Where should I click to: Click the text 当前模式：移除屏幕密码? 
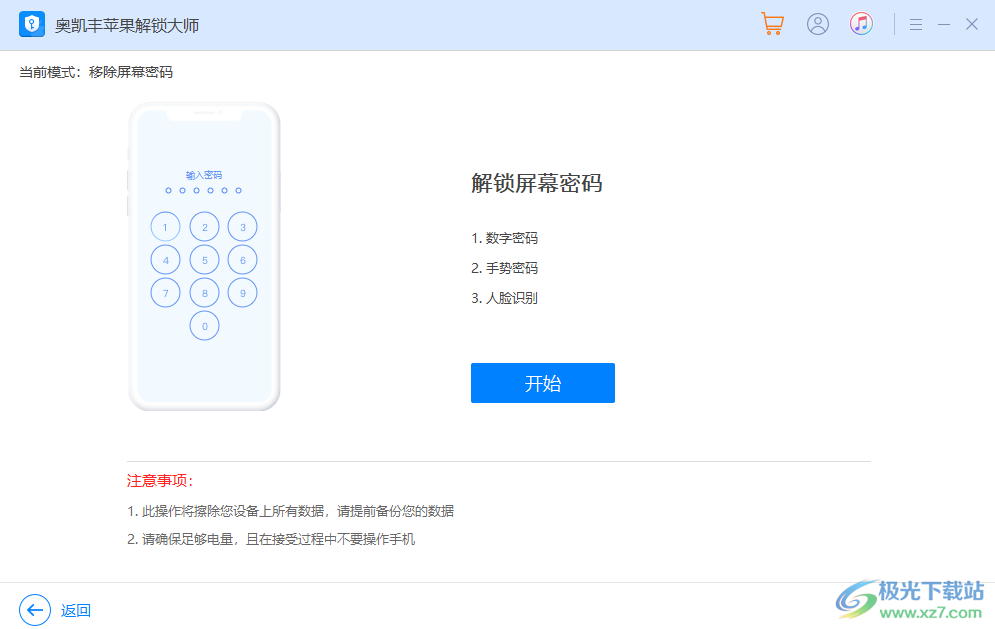(x=96, y=72)
